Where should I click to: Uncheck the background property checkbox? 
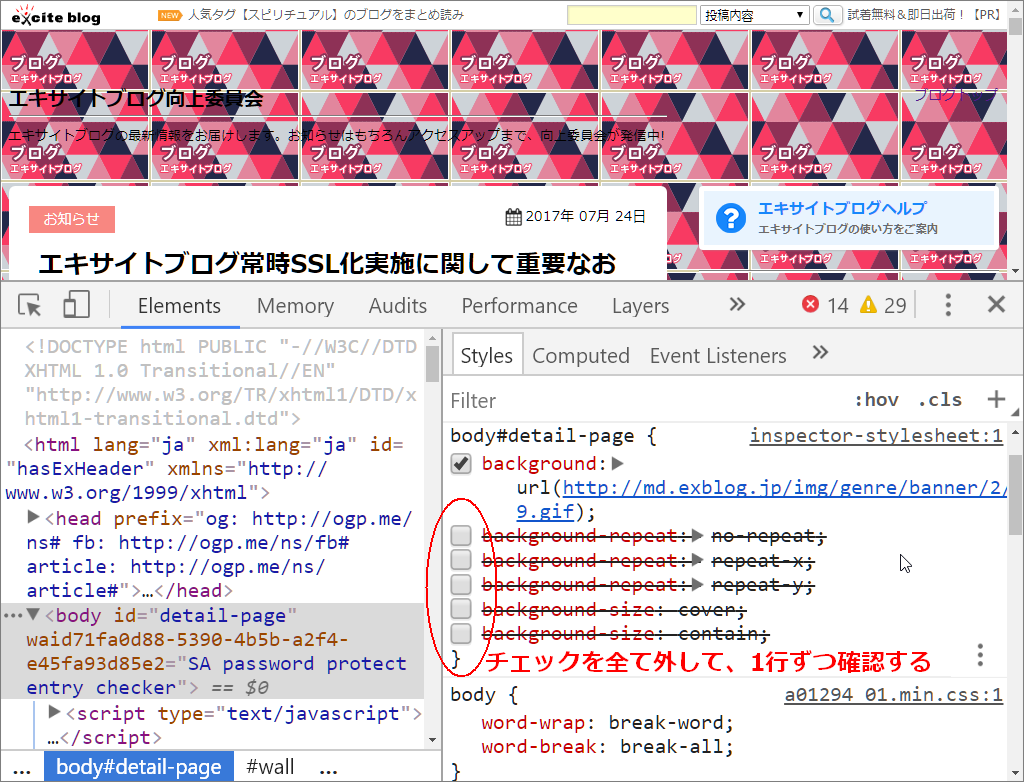tap(461, 464)
